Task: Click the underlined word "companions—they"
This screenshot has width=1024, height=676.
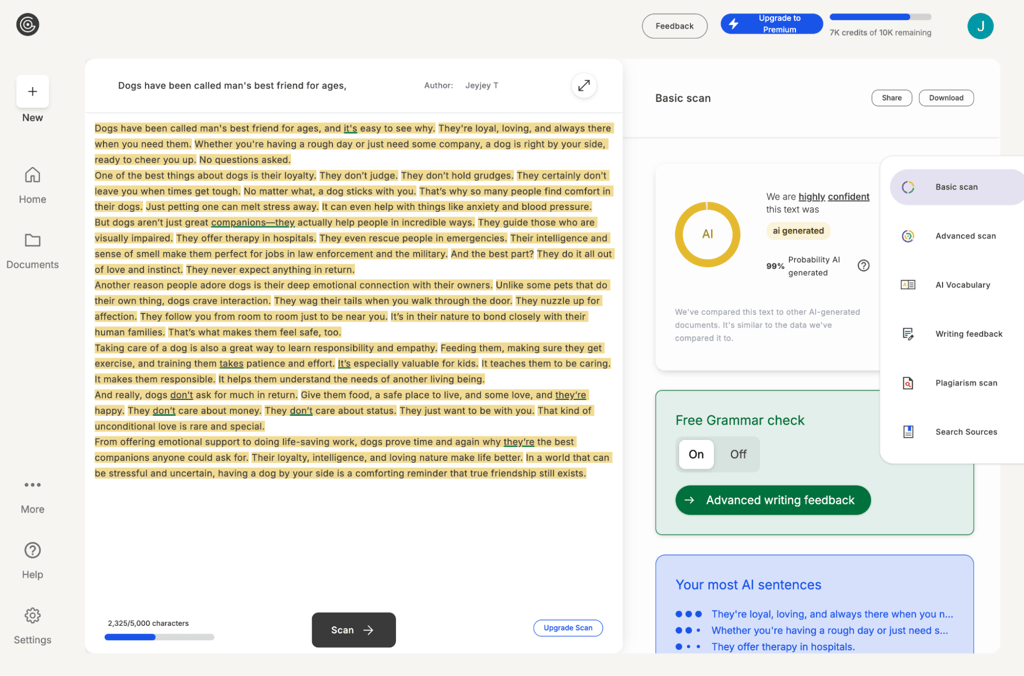Action: tap(253, 223)
